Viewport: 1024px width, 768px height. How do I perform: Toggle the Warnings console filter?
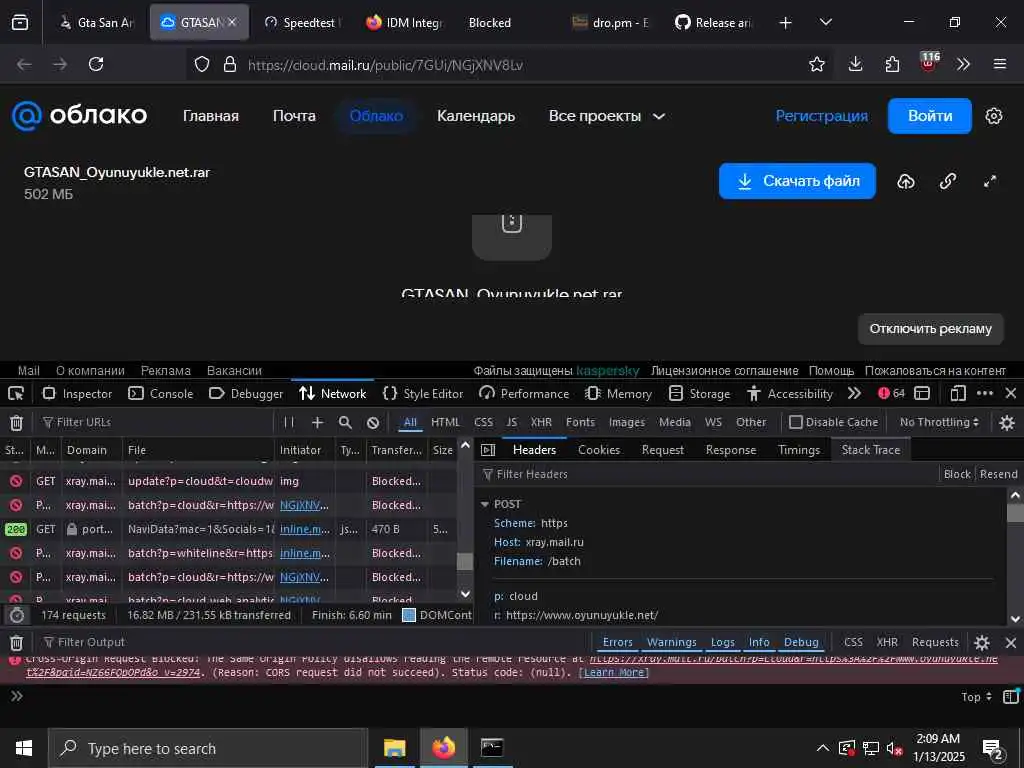coord(671,643)
